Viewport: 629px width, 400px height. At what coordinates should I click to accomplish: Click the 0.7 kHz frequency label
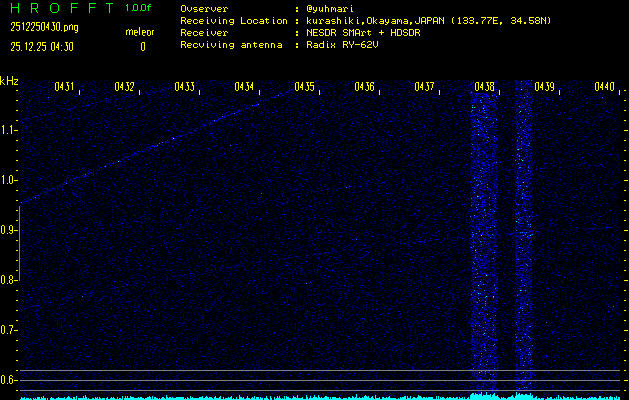point(9,330)
